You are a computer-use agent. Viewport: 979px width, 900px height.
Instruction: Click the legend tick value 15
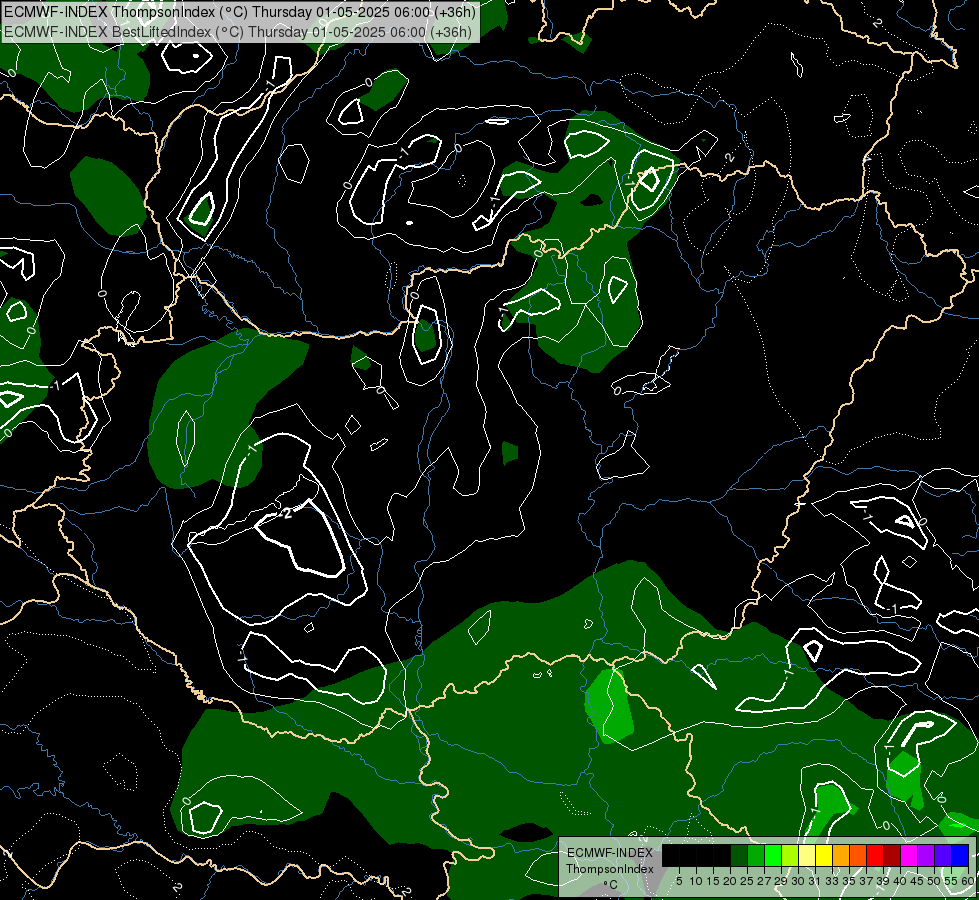(x=713, y=881)
